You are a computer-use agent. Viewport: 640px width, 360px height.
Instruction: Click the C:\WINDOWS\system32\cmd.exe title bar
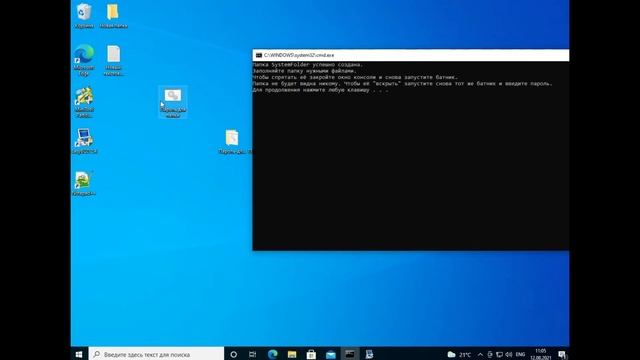[411, 55]
